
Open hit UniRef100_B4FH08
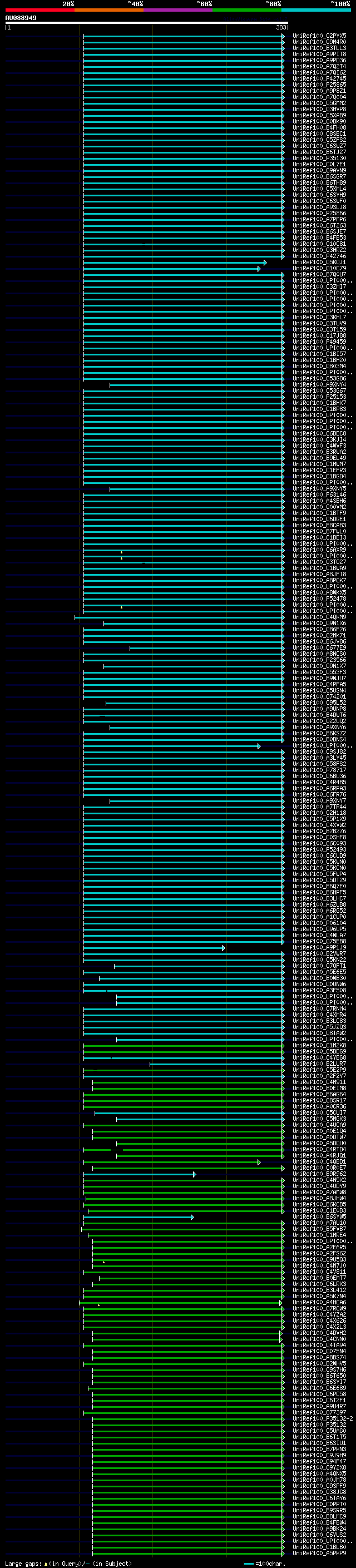click(x=319, y=128)
